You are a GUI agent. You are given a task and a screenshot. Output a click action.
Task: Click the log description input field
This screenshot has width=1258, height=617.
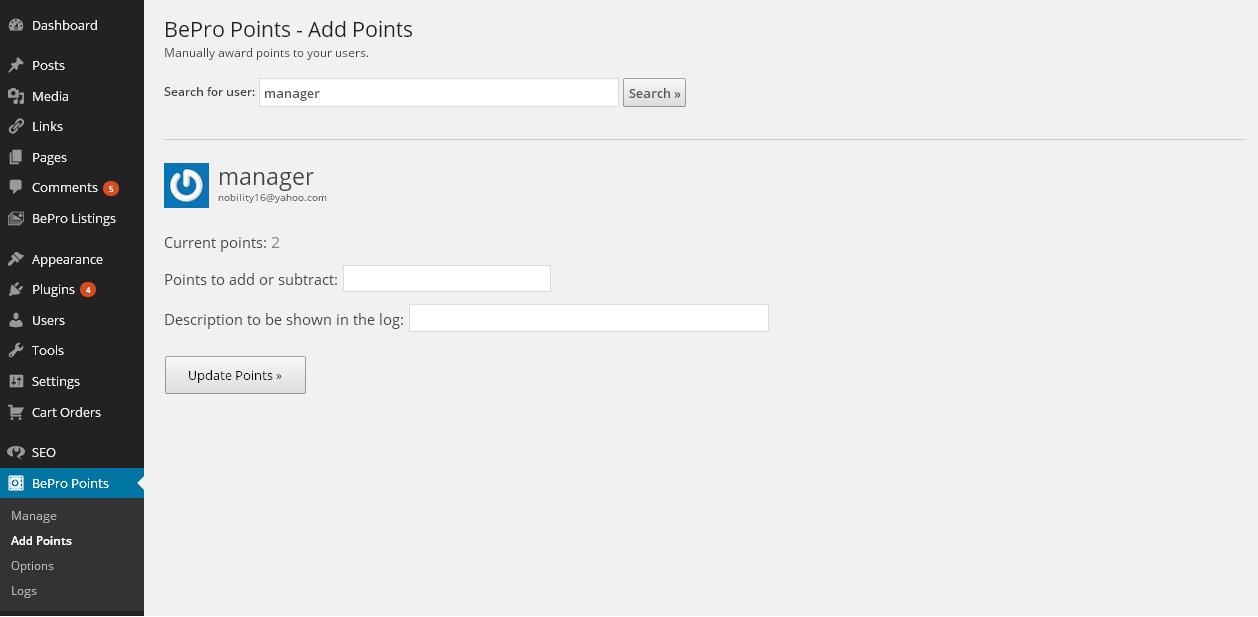(589, 318)
